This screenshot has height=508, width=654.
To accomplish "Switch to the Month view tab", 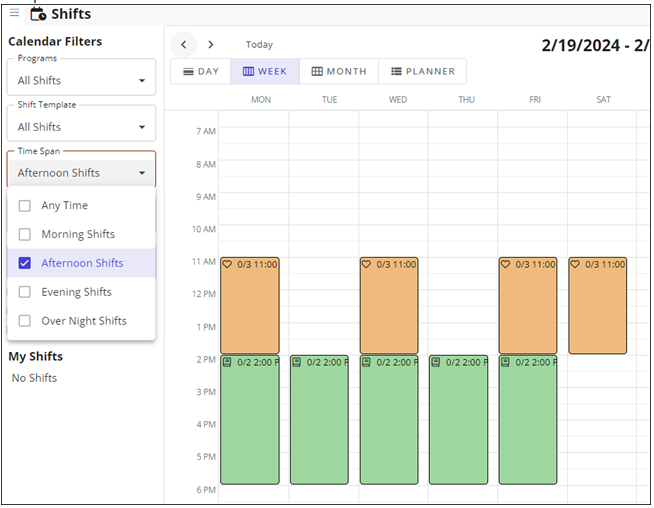I will click(339, 72).
